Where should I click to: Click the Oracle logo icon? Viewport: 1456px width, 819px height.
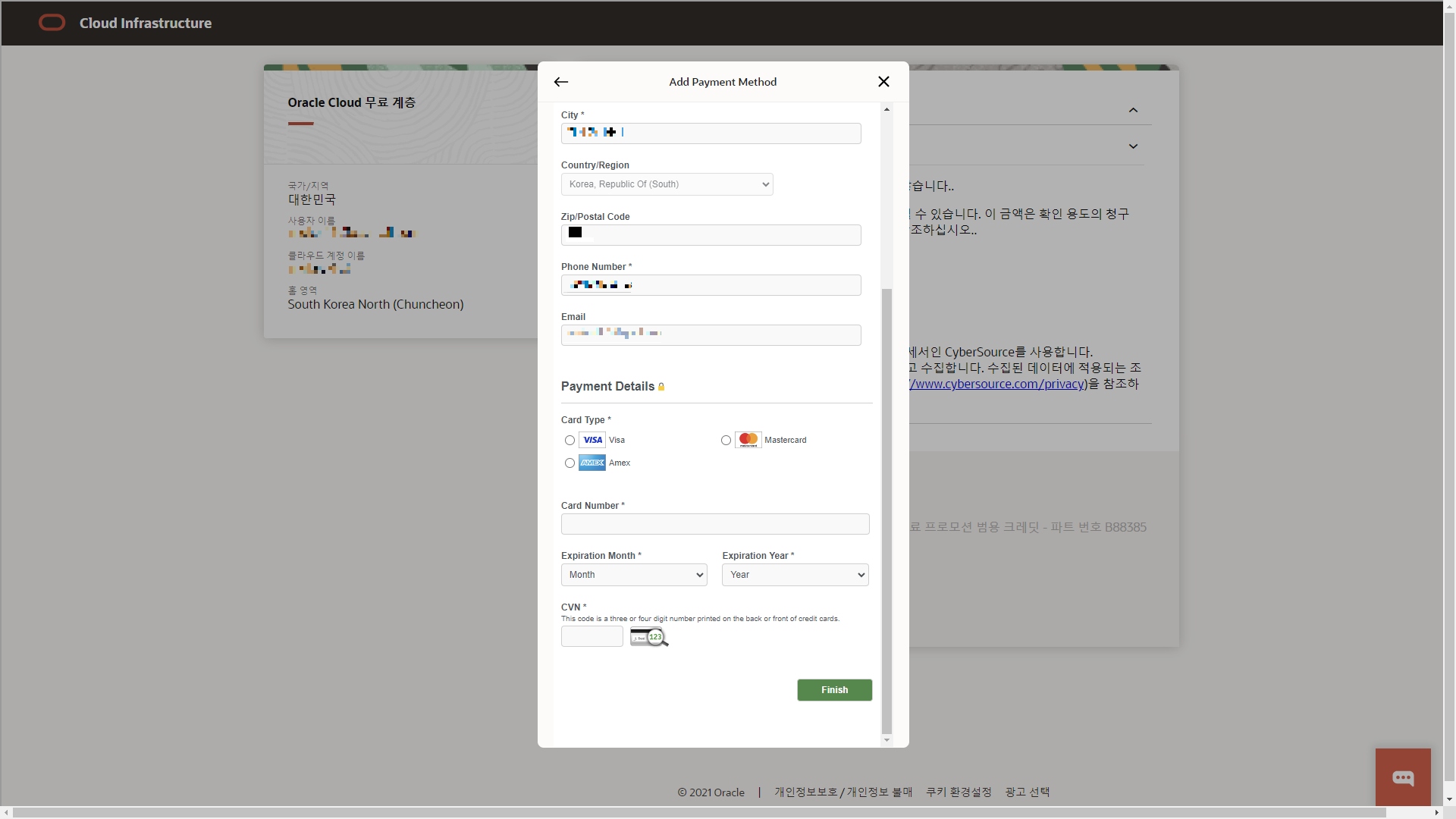pyautogui.click(x=52, y=23)
